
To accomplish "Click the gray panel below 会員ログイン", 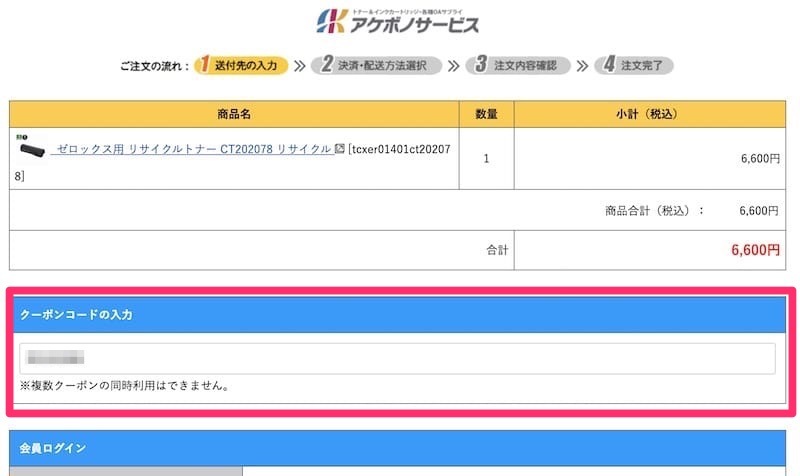I will click(125, 470).
